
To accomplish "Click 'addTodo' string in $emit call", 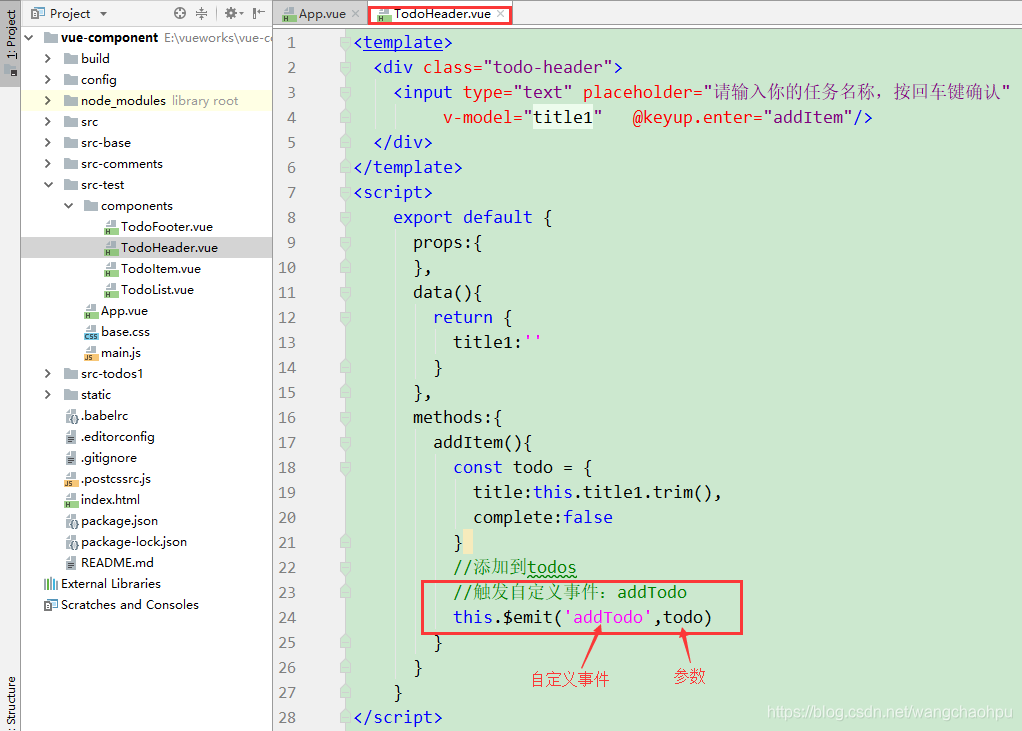I will click(x=607, y=617).
